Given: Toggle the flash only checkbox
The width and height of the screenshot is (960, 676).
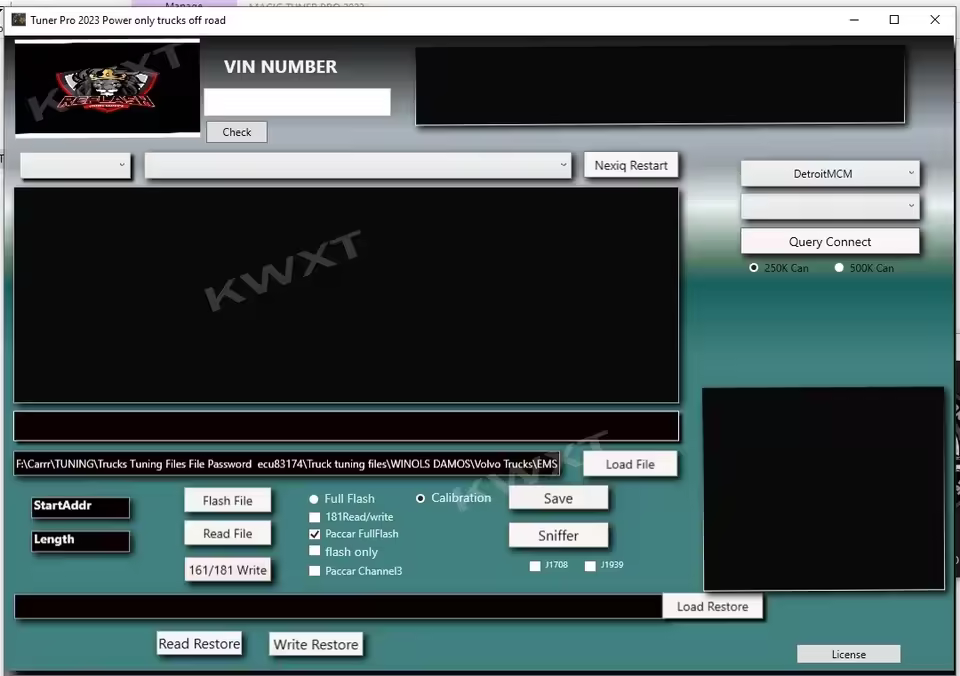Looking at the screenshot, I should click(x=315, y=551).
